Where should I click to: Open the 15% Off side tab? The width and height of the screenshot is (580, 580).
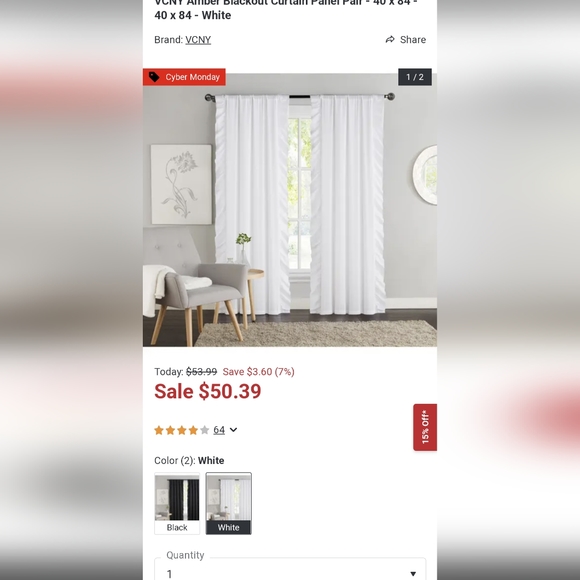click(425, 427)
